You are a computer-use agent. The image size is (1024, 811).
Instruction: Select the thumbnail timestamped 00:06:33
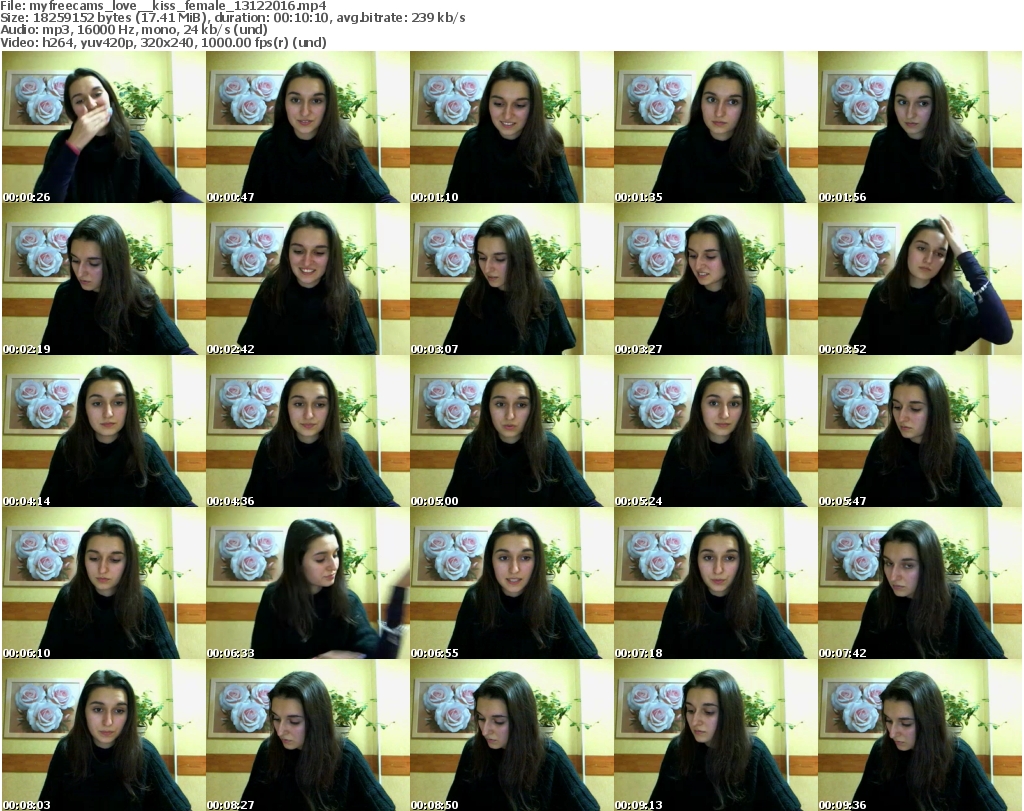point(308,584)
